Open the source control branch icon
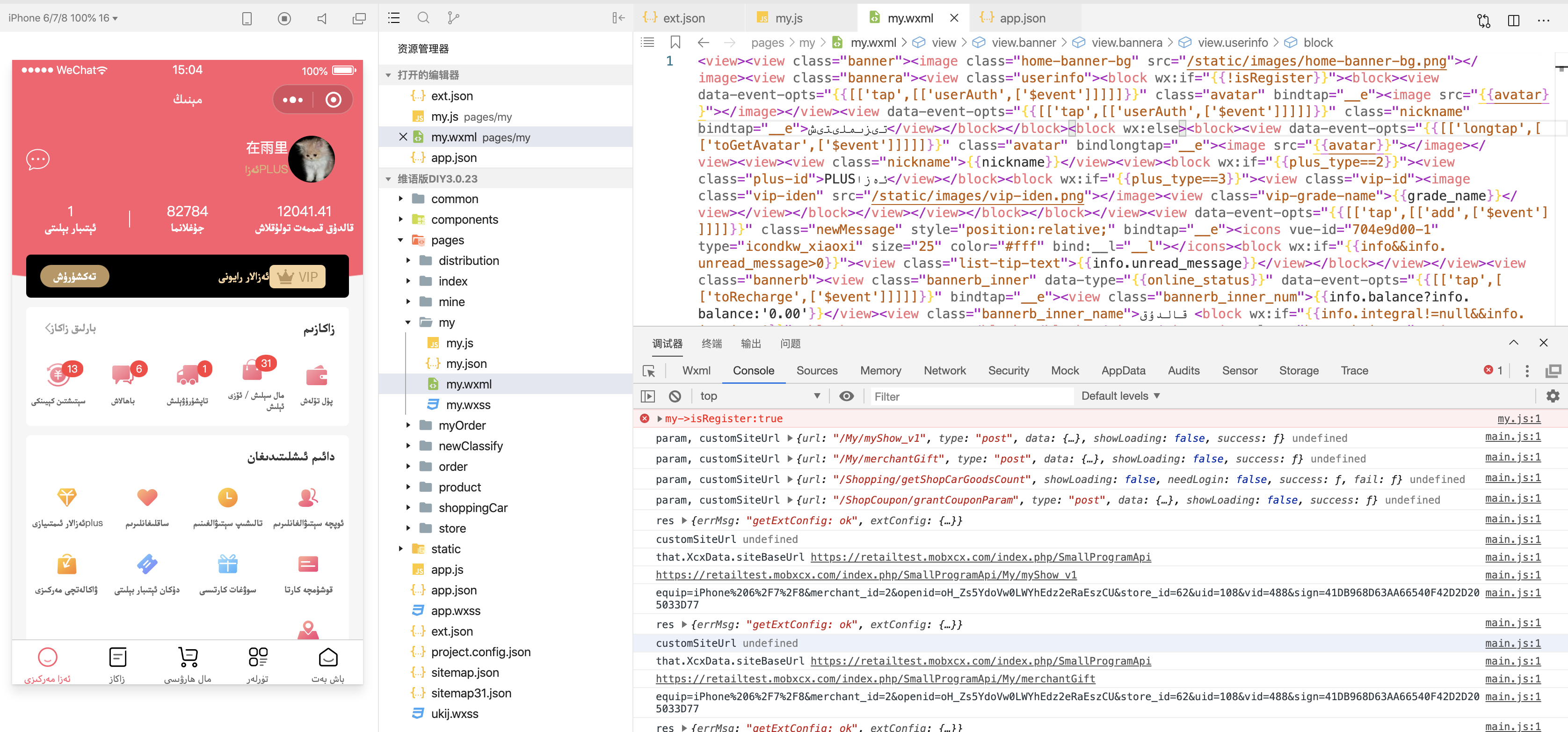 click(453, 18)
